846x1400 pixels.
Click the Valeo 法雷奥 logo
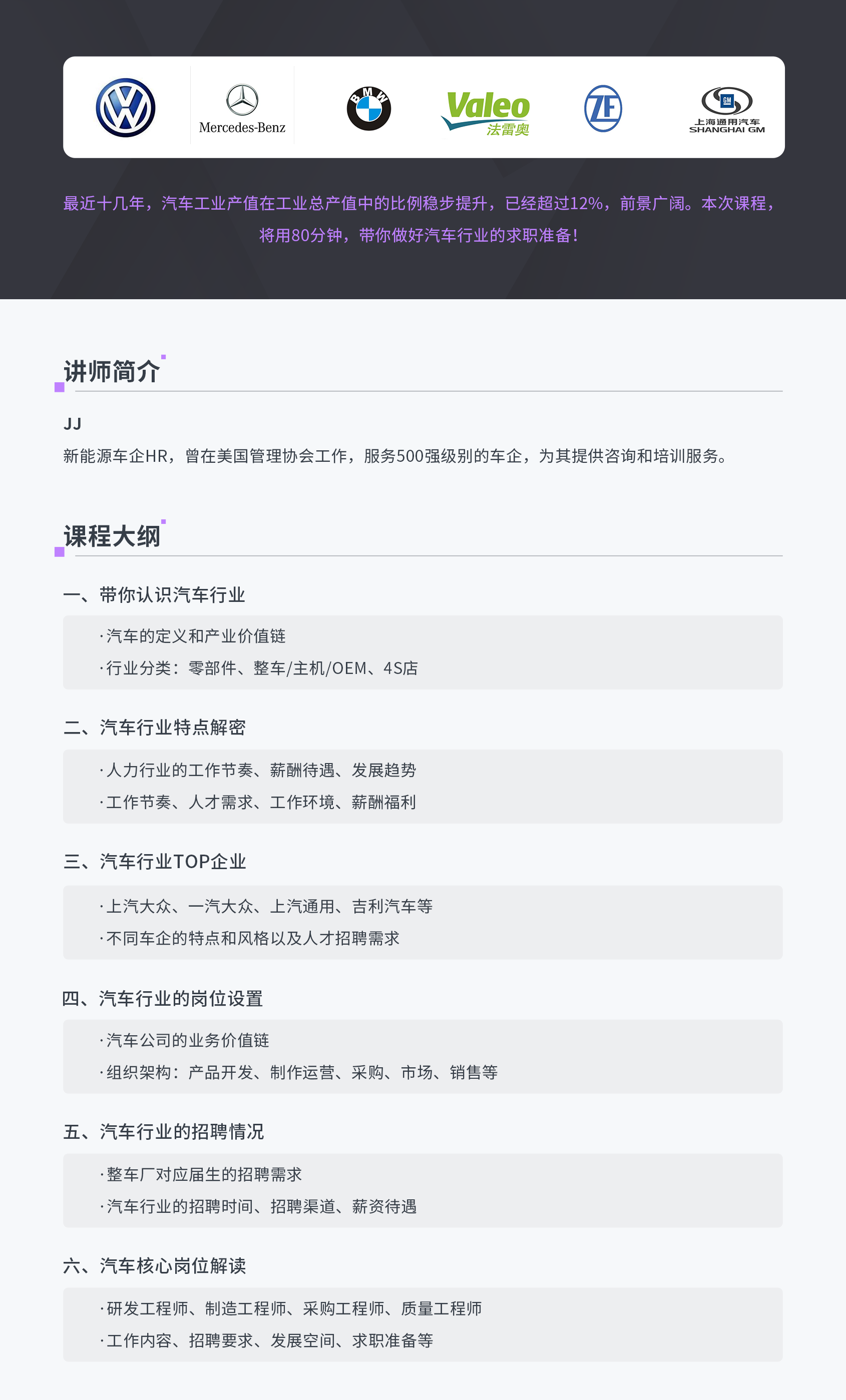click(487, 113)
